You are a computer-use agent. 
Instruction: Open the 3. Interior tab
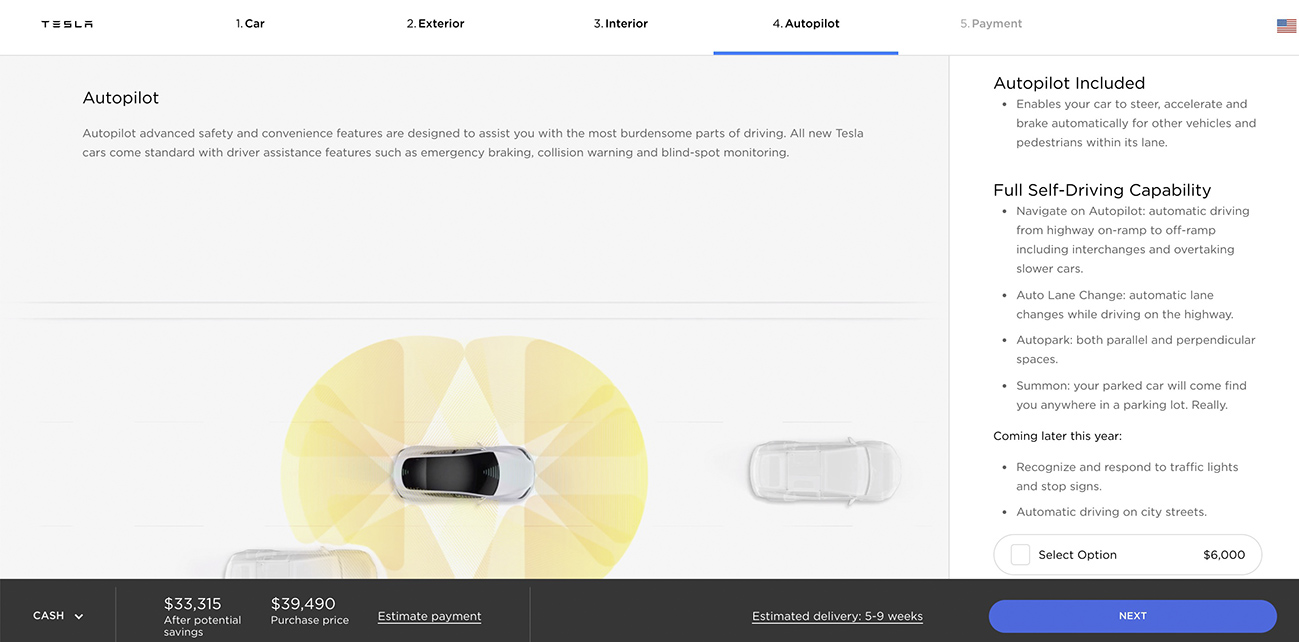click(x=621, y=24)
